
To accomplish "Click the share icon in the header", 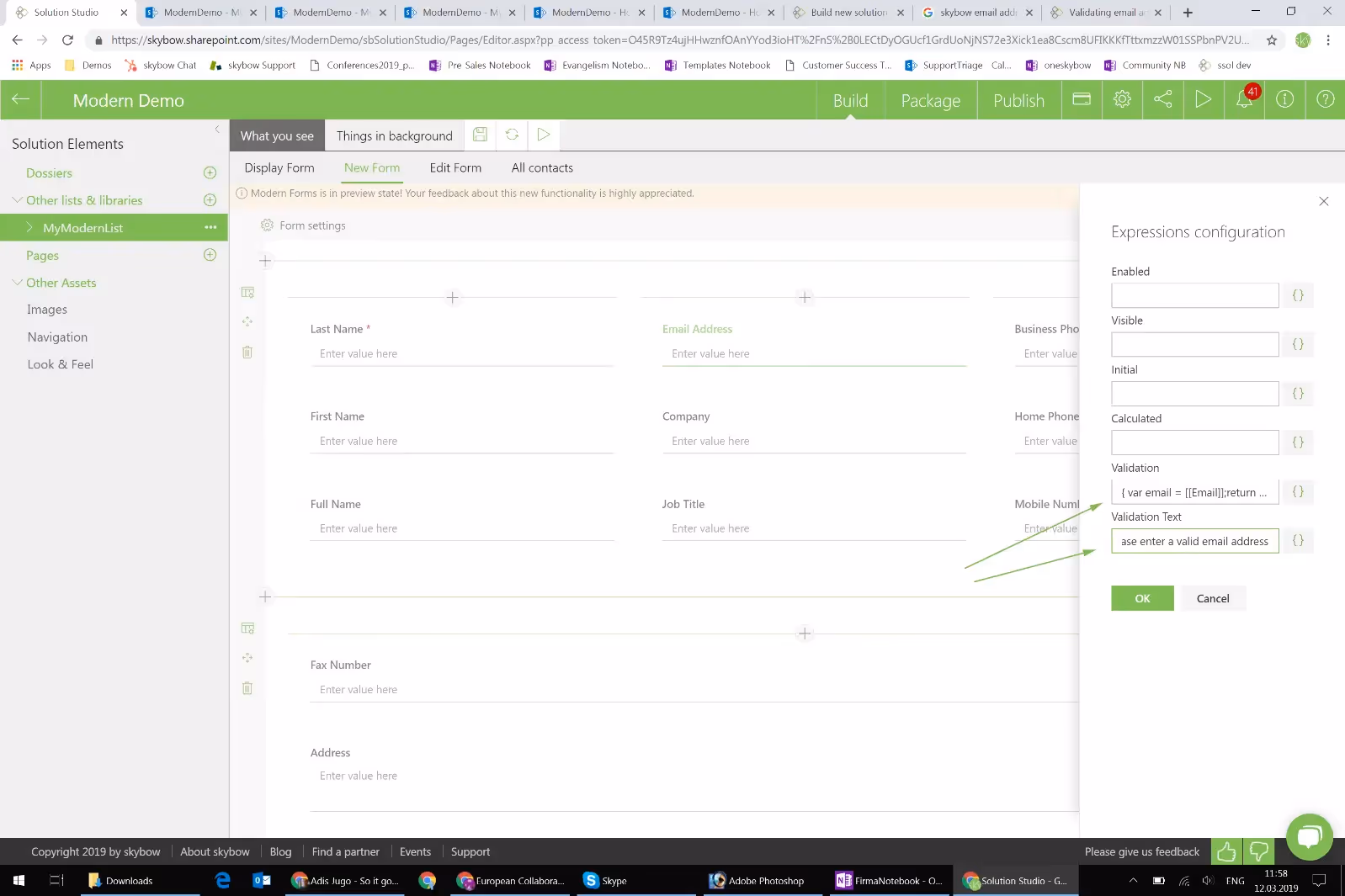I will point(1162,99).
